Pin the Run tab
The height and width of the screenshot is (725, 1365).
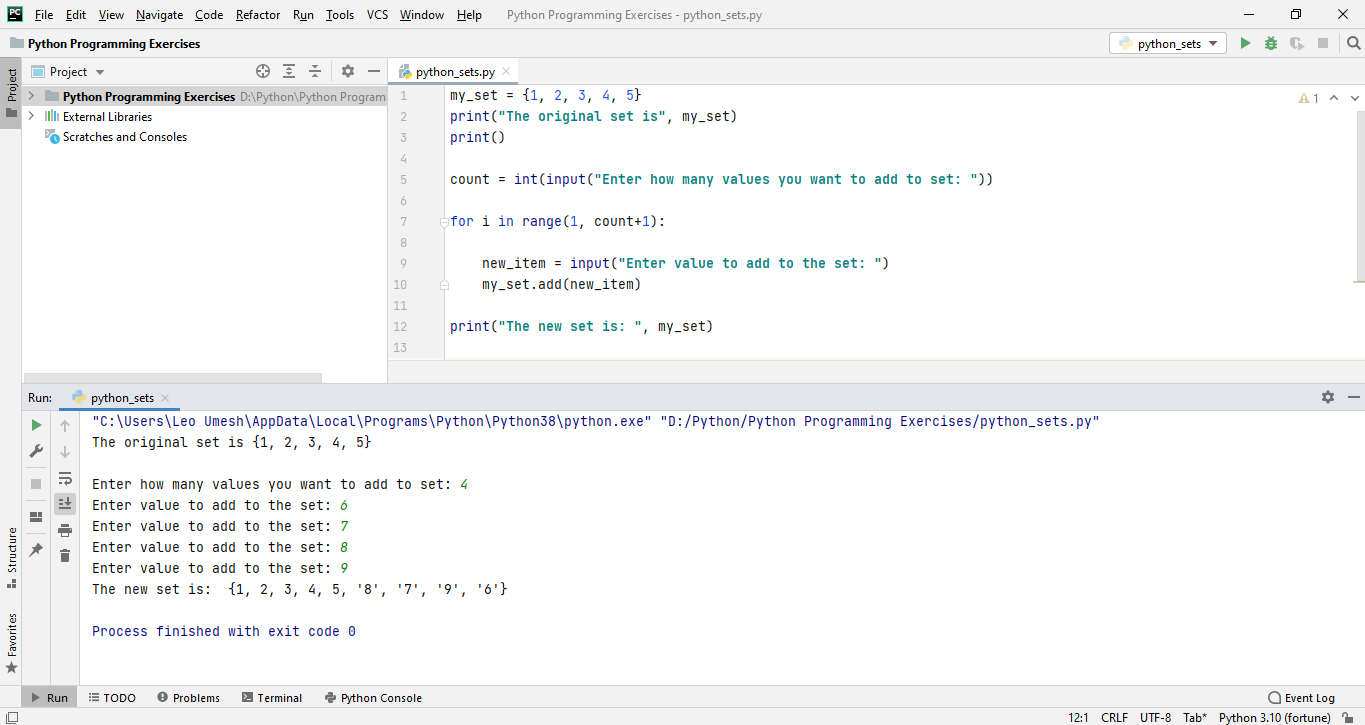click(36, 550)
